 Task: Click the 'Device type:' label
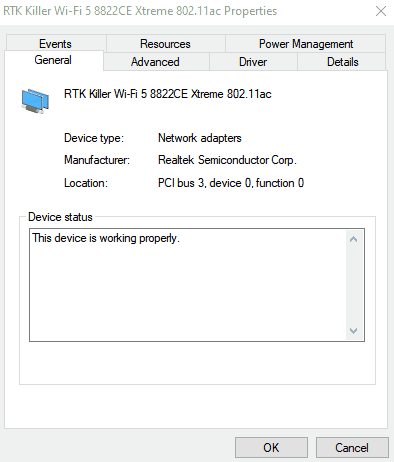point(94,138)
